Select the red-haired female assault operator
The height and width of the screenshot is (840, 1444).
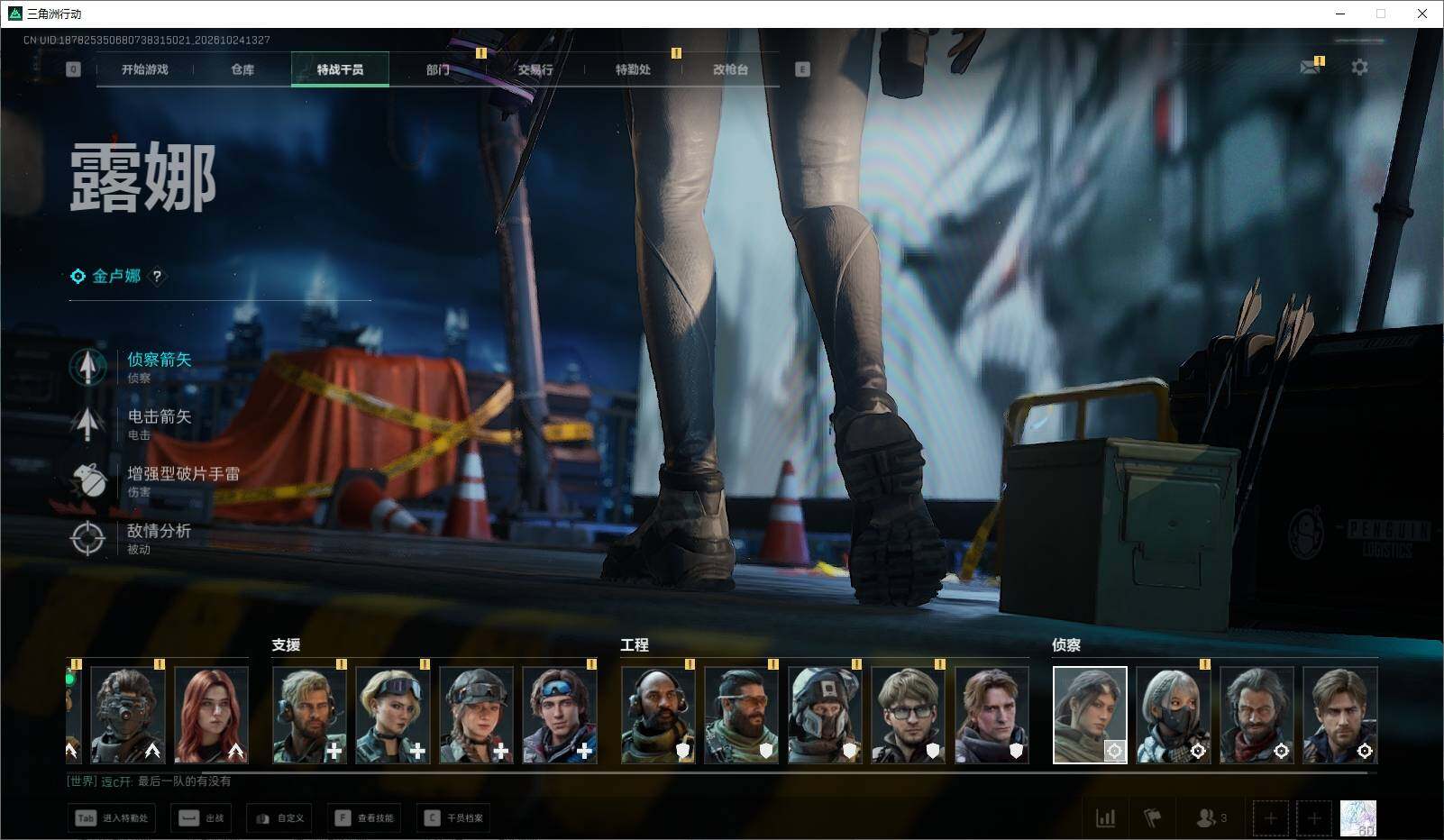coord(211,715)
